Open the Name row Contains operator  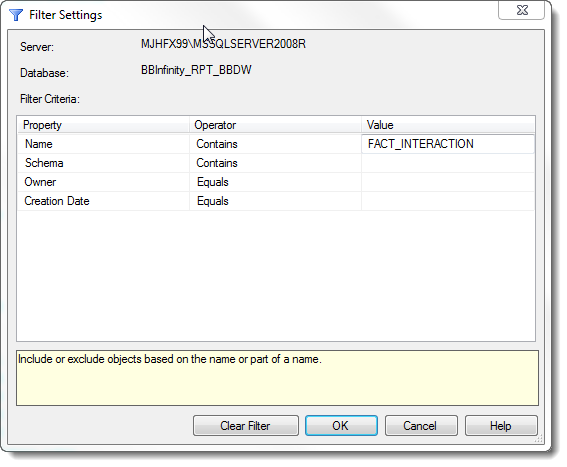tap(275, 144)
